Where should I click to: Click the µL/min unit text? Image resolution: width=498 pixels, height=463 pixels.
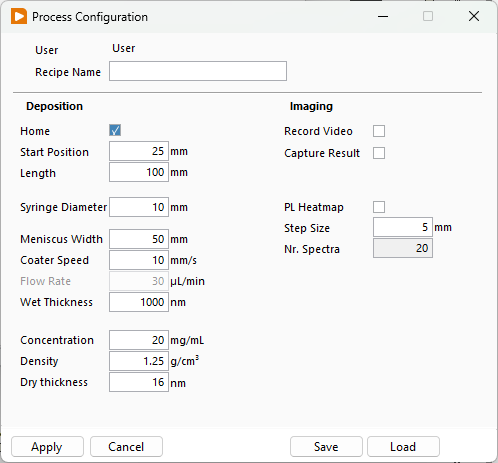187,282
